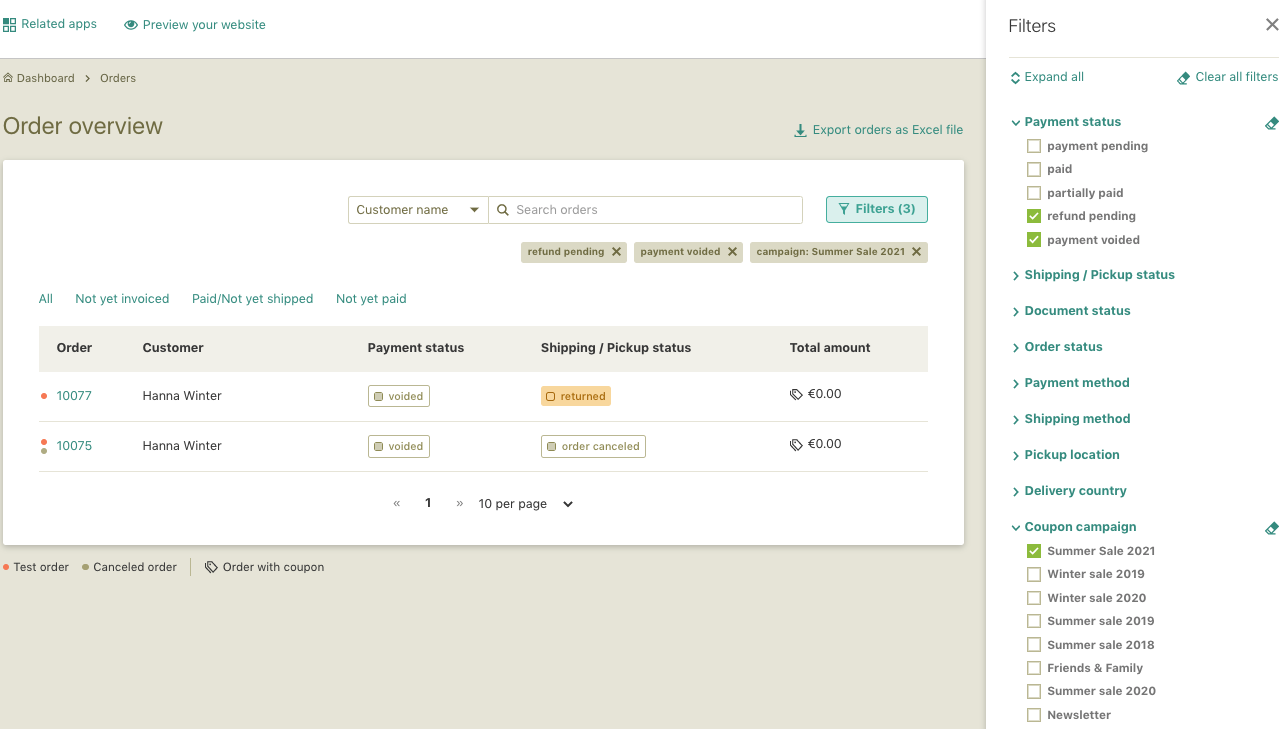Check the payment pending checkbox
The width and height of the screenshot is (1286, 729).
[1034, 146]
